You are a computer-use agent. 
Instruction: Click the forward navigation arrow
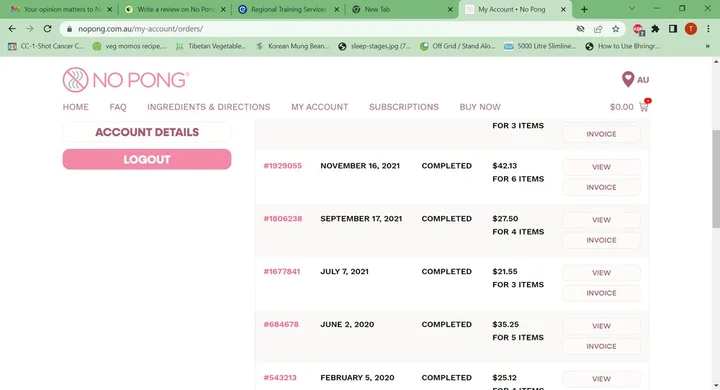tap(29, 28)
